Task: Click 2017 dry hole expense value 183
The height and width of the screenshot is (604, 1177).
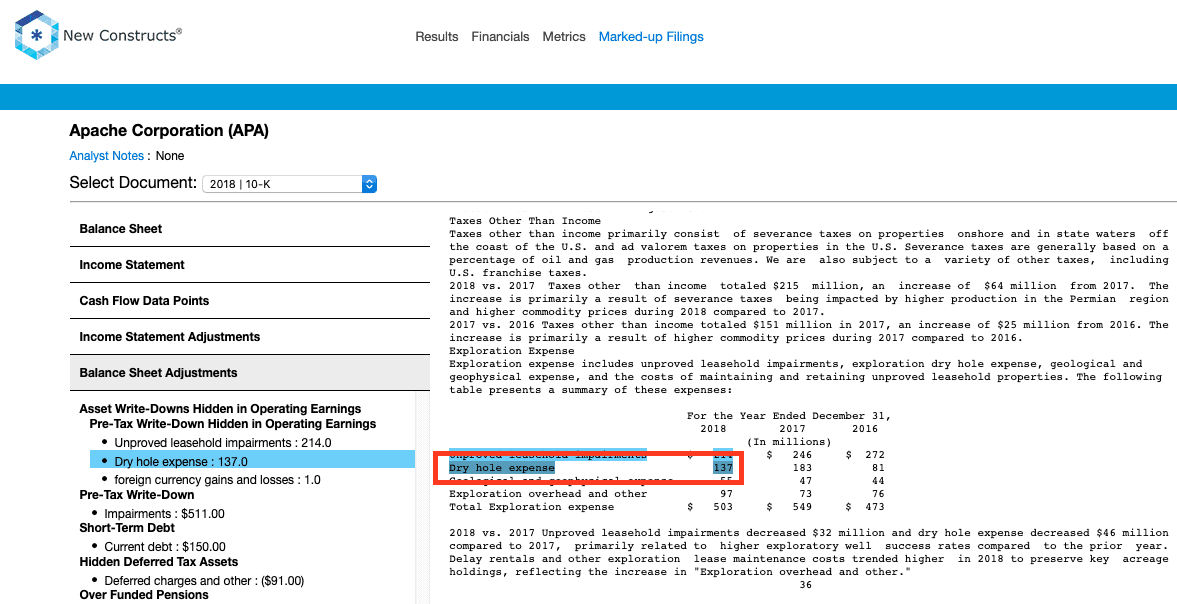Action: point(802,467)
